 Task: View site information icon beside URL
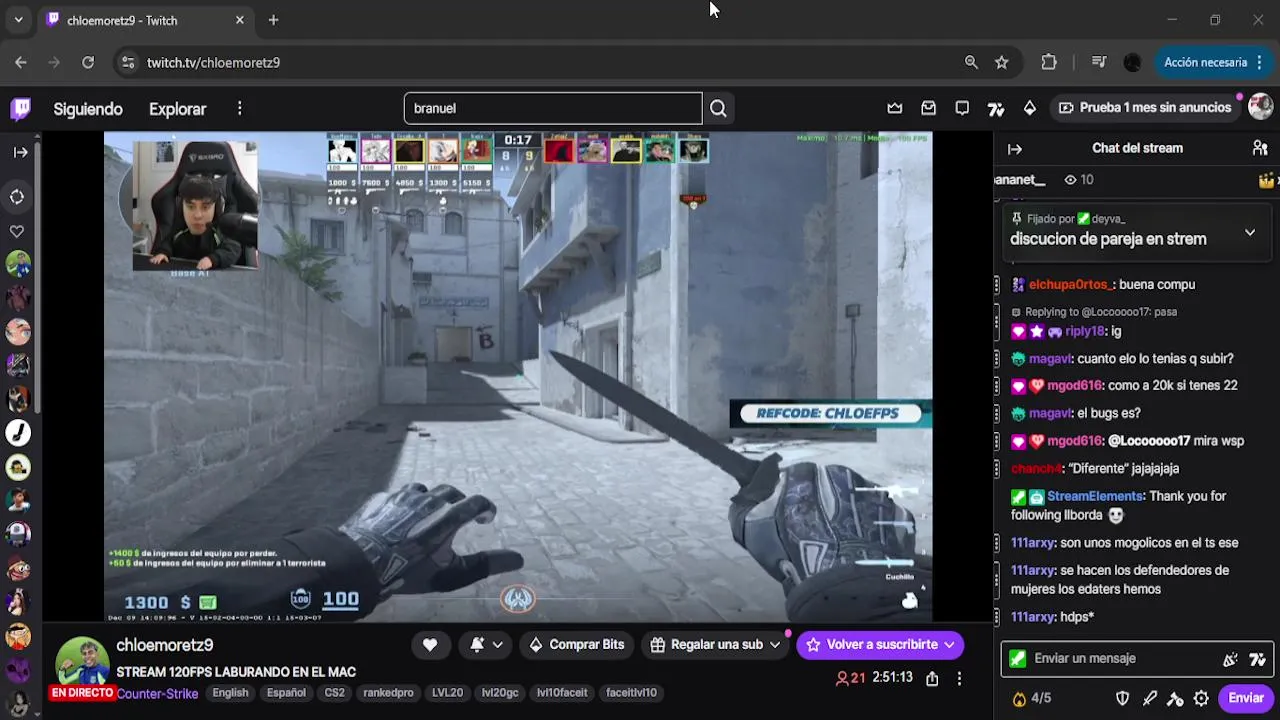127,62
